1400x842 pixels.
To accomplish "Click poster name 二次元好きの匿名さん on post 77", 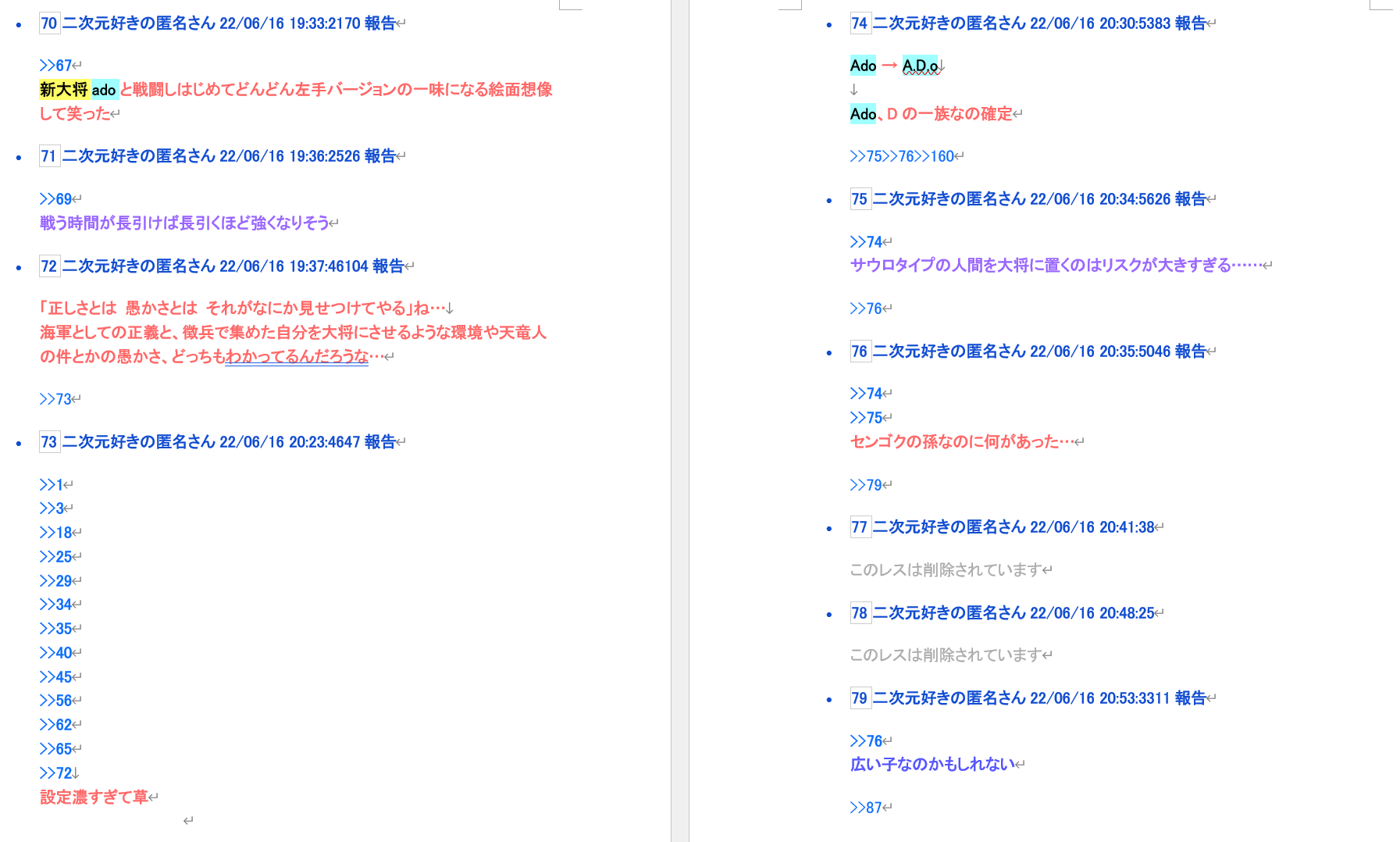I will pyautogui.click(x=949, y=527).
